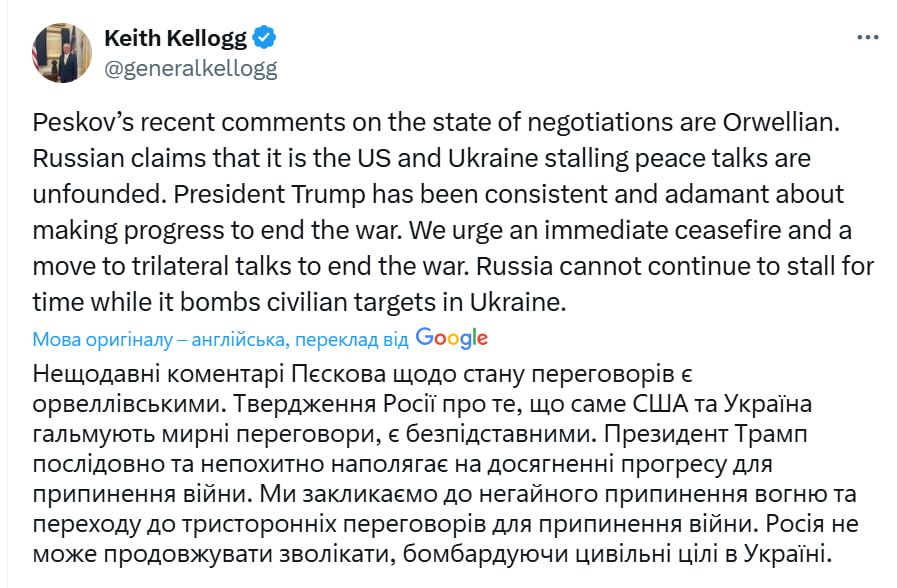Open the three-dots more options menu
Screen dimensions: 897x588
[x=867, y=38]
